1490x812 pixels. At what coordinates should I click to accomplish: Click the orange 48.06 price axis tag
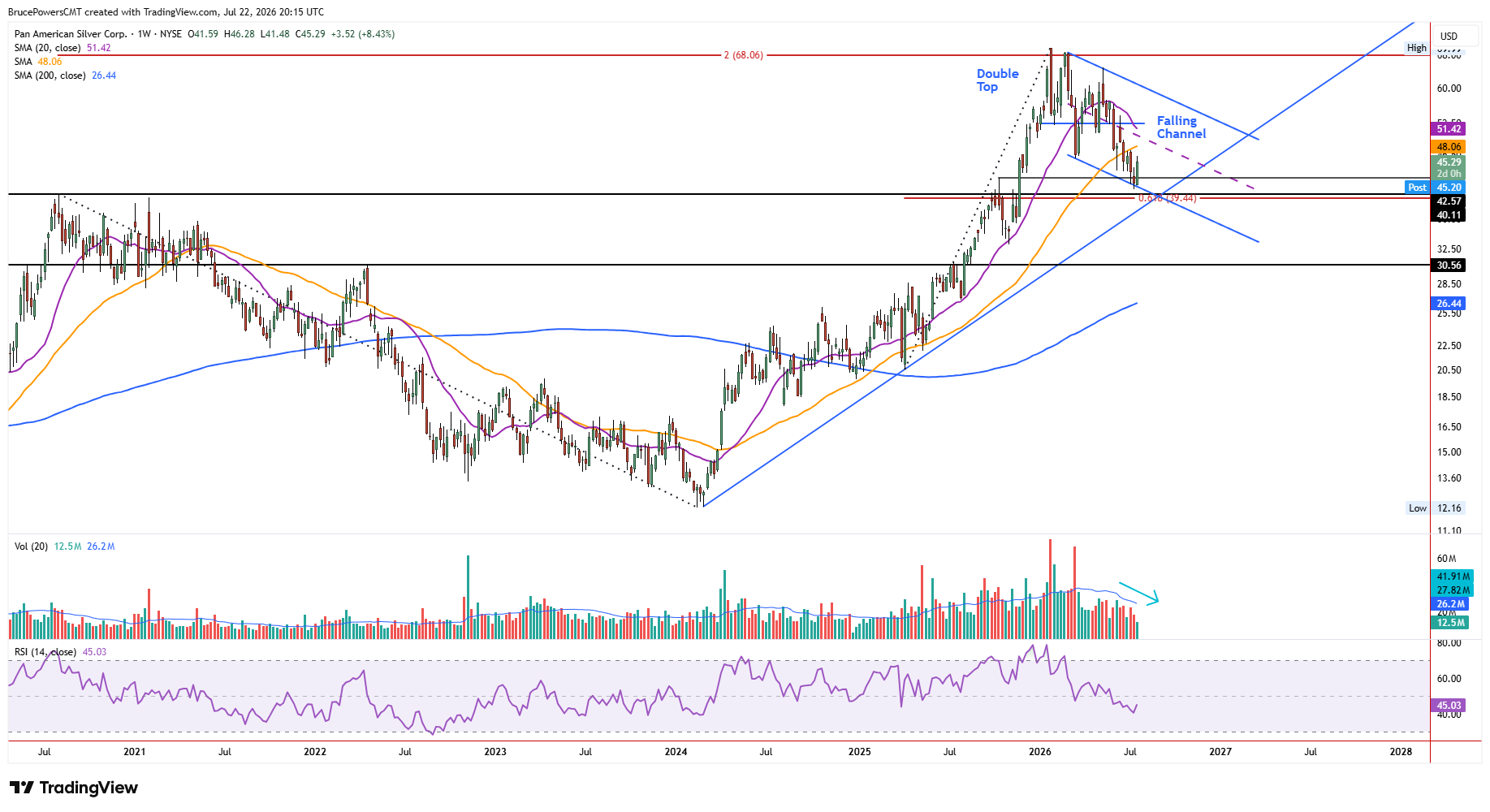tap(1449, 147)
